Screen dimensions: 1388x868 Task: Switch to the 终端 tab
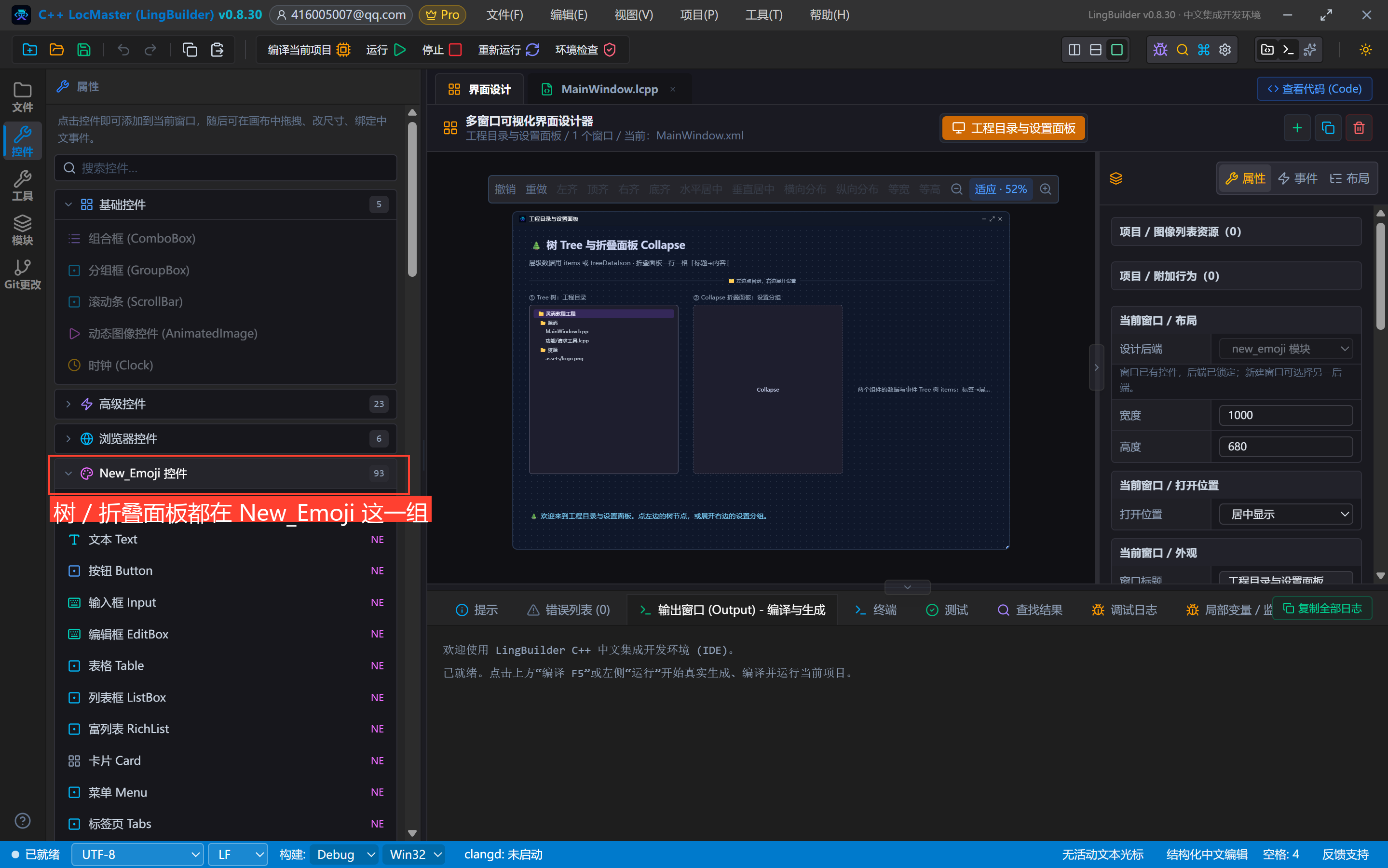point(875,610)
